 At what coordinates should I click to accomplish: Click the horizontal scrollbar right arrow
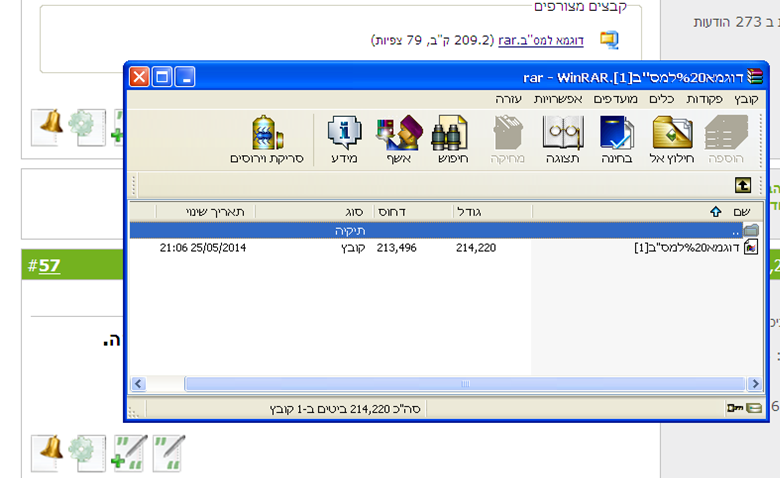(755, 383)
